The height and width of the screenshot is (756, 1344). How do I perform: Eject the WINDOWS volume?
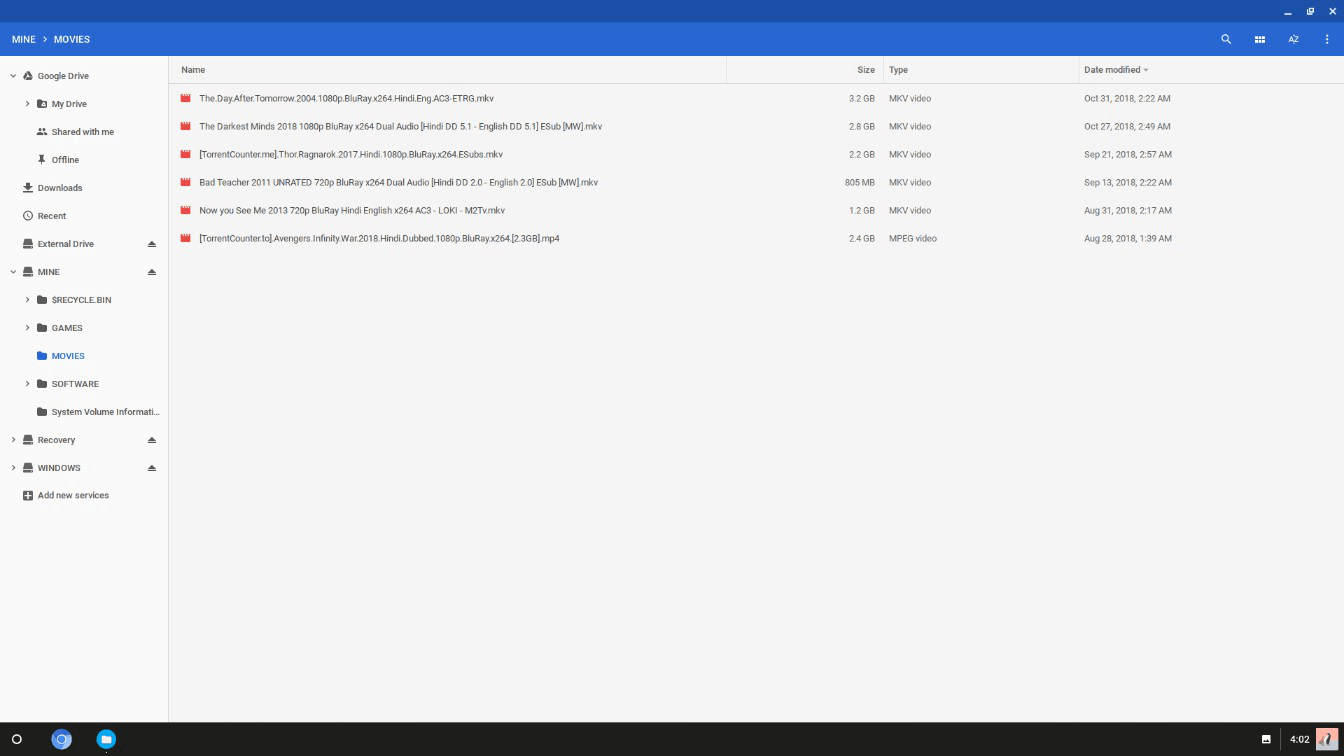click(152, 468)
